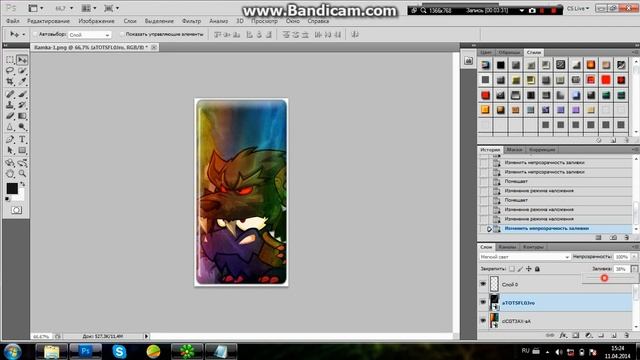640x360 pixels.
Task: Open the Screen Mode dropdown
Action: point(111,8)
